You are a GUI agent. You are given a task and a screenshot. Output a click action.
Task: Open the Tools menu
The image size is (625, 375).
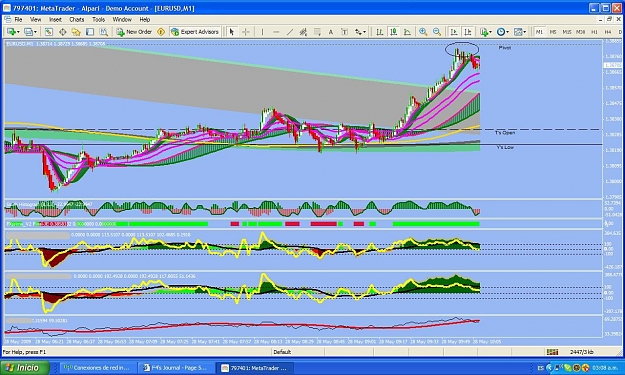pyautogui.click(x=98, y=19)
